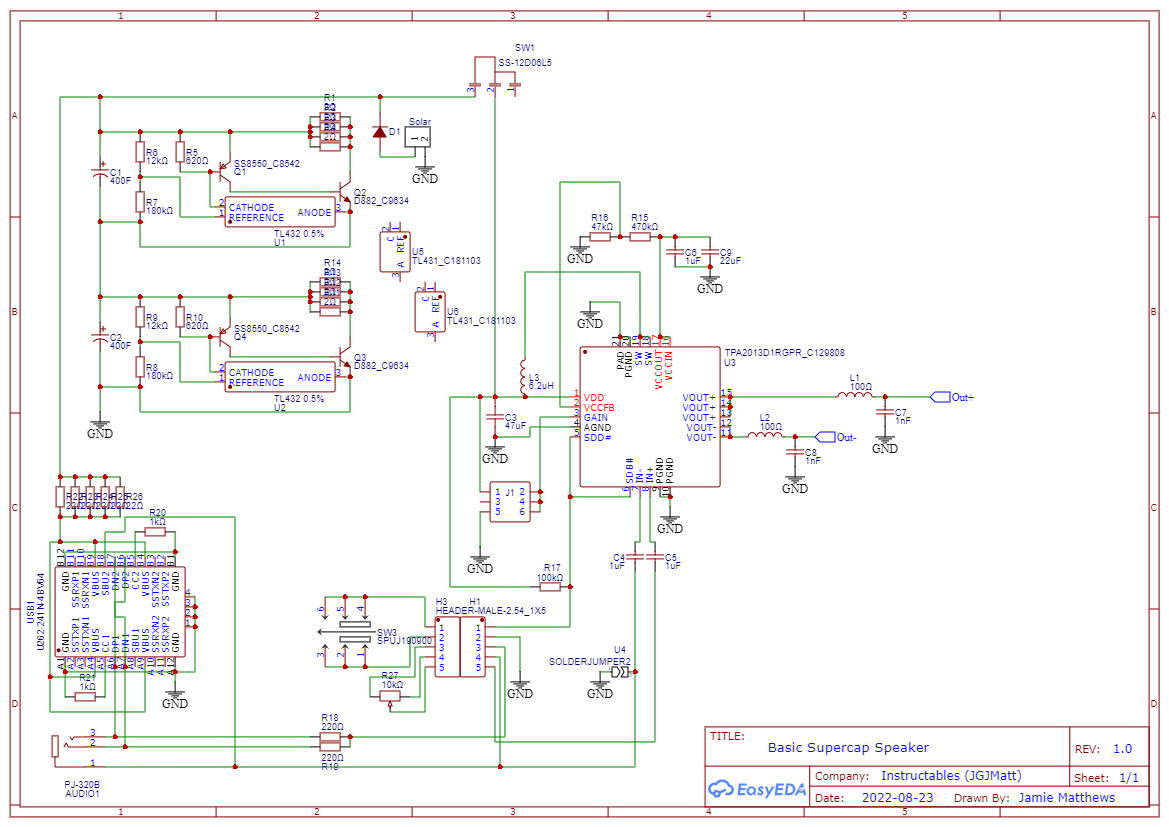Select the Solar connector component
The image size is (1169, 827).
[422, 138]
